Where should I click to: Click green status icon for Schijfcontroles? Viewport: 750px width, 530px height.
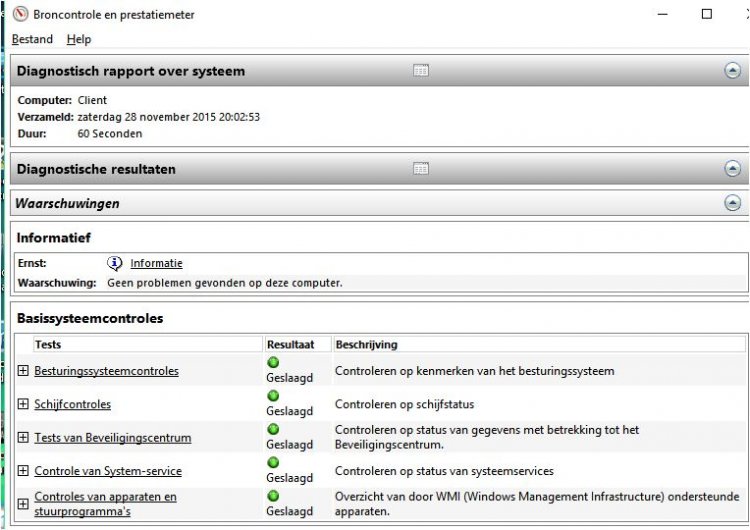pos(274,396)
